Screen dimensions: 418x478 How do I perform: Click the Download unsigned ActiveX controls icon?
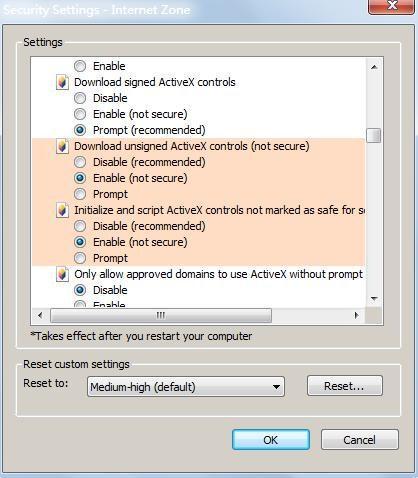(62, 146)
